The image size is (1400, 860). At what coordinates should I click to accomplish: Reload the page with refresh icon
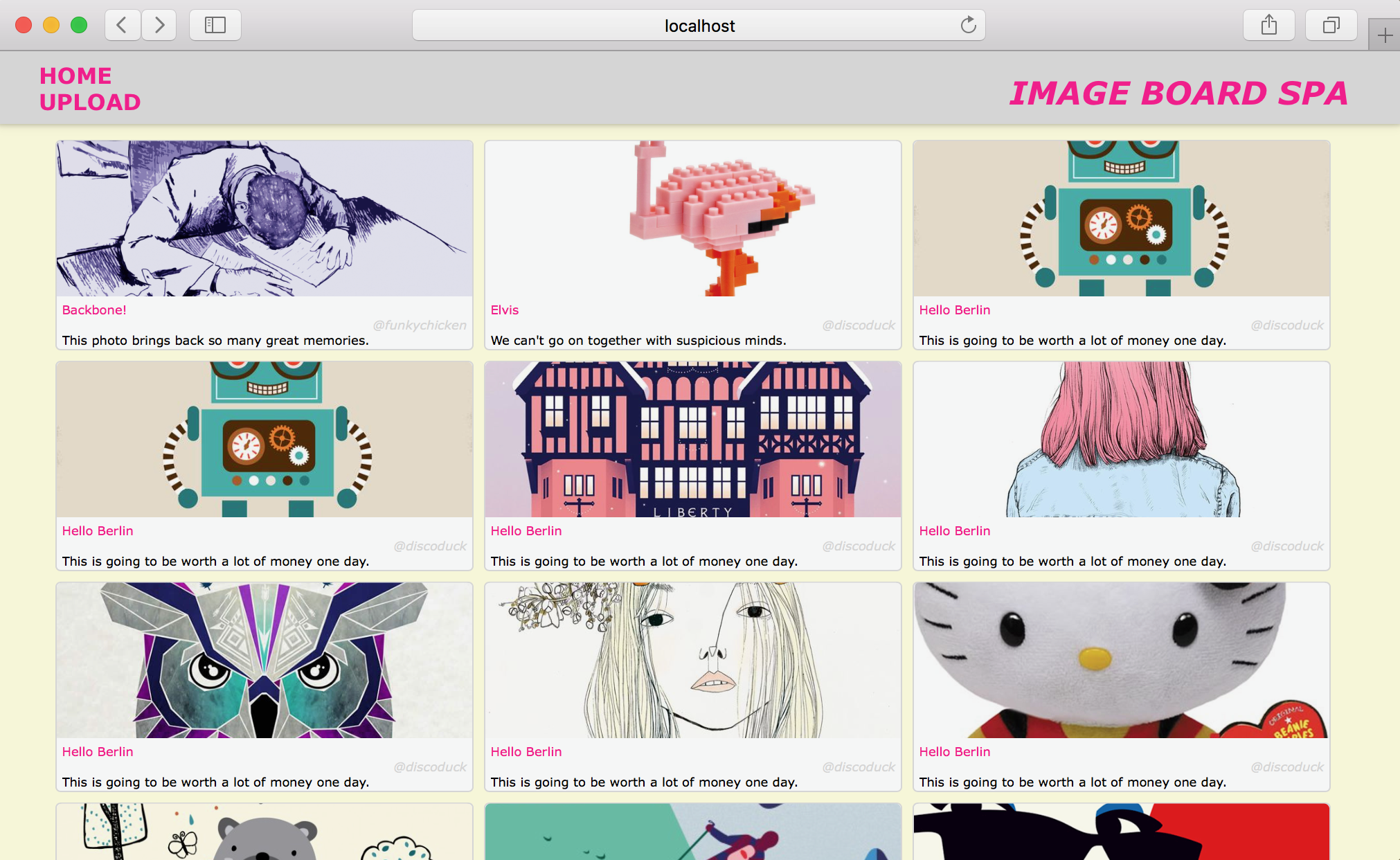pos(968,26)
